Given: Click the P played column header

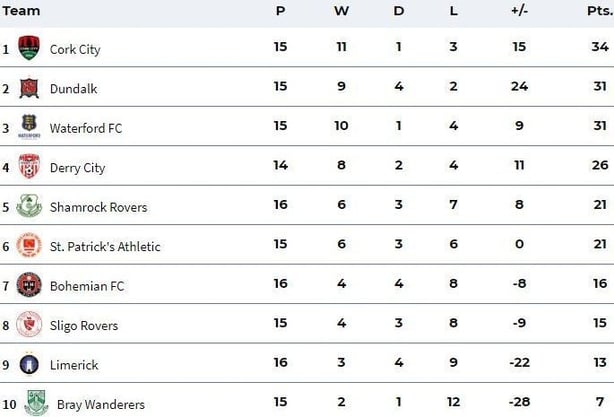Looking at the screenshot, I should 281,11.
